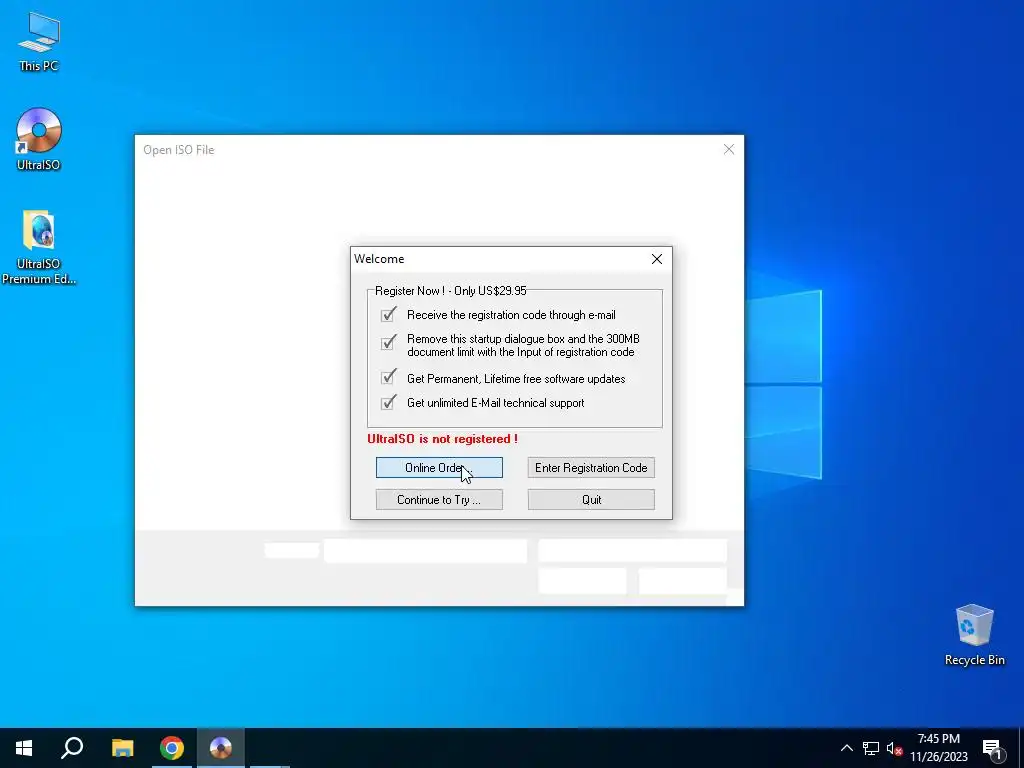This screenshot has height=768, width=1024.
Task: Toggle 'Get Permanent, Lifetime free' checkmark
Action: 389,377
